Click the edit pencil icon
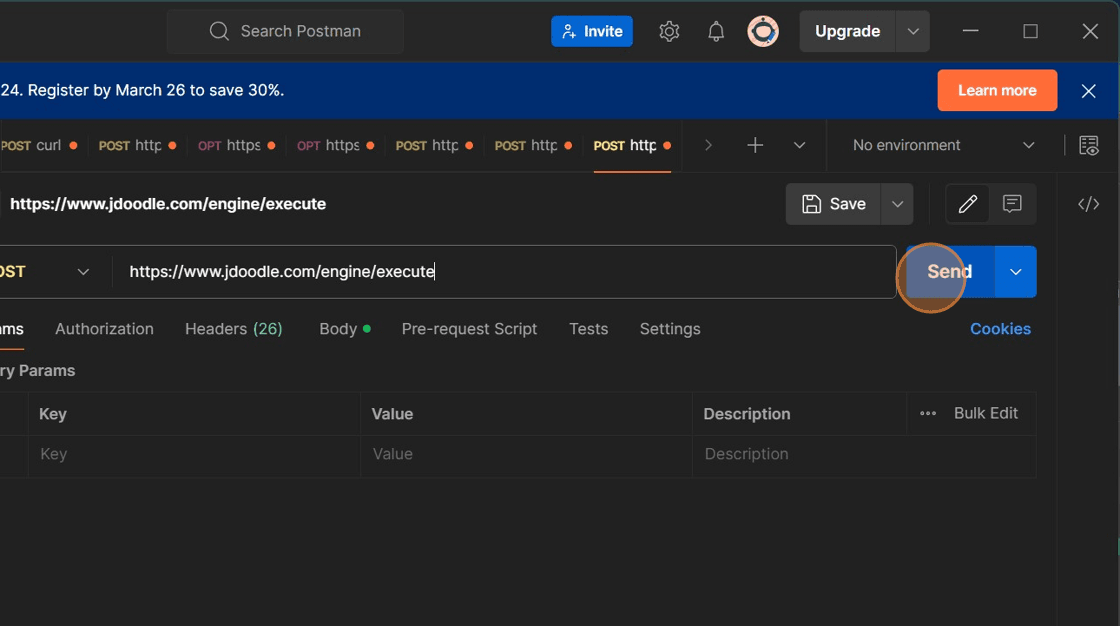The width and height of the screenshot is (1120, 626). click(967, 204)
